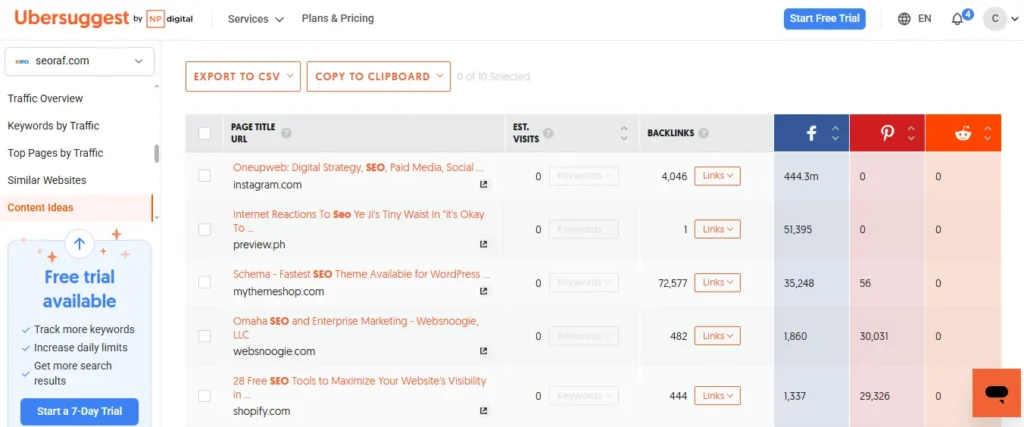Open Links dropdown for preview.ph row

[x=717, y=229]
